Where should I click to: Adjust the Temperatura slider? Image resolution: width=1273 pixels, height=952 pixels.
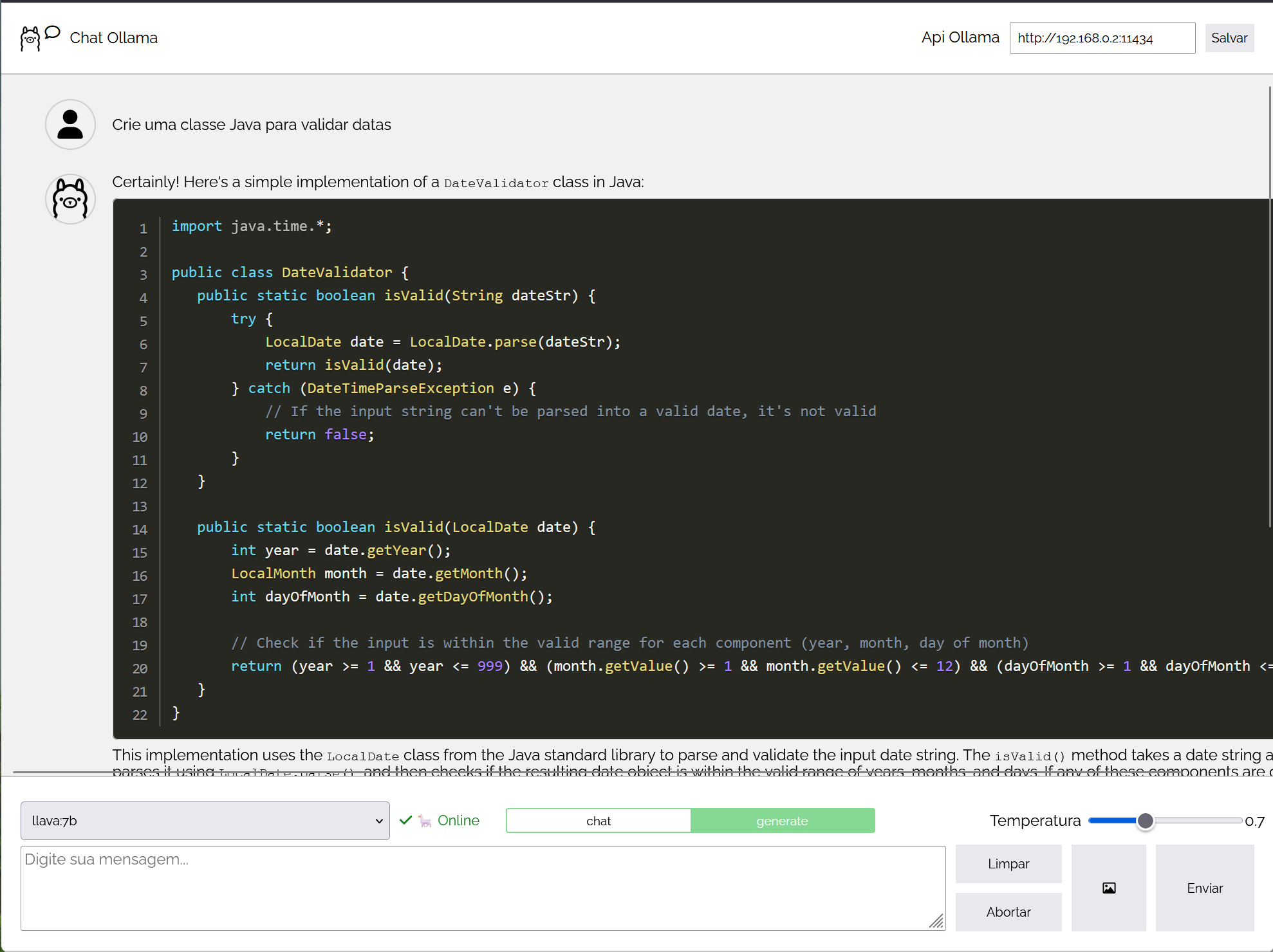coord(1145,821)
